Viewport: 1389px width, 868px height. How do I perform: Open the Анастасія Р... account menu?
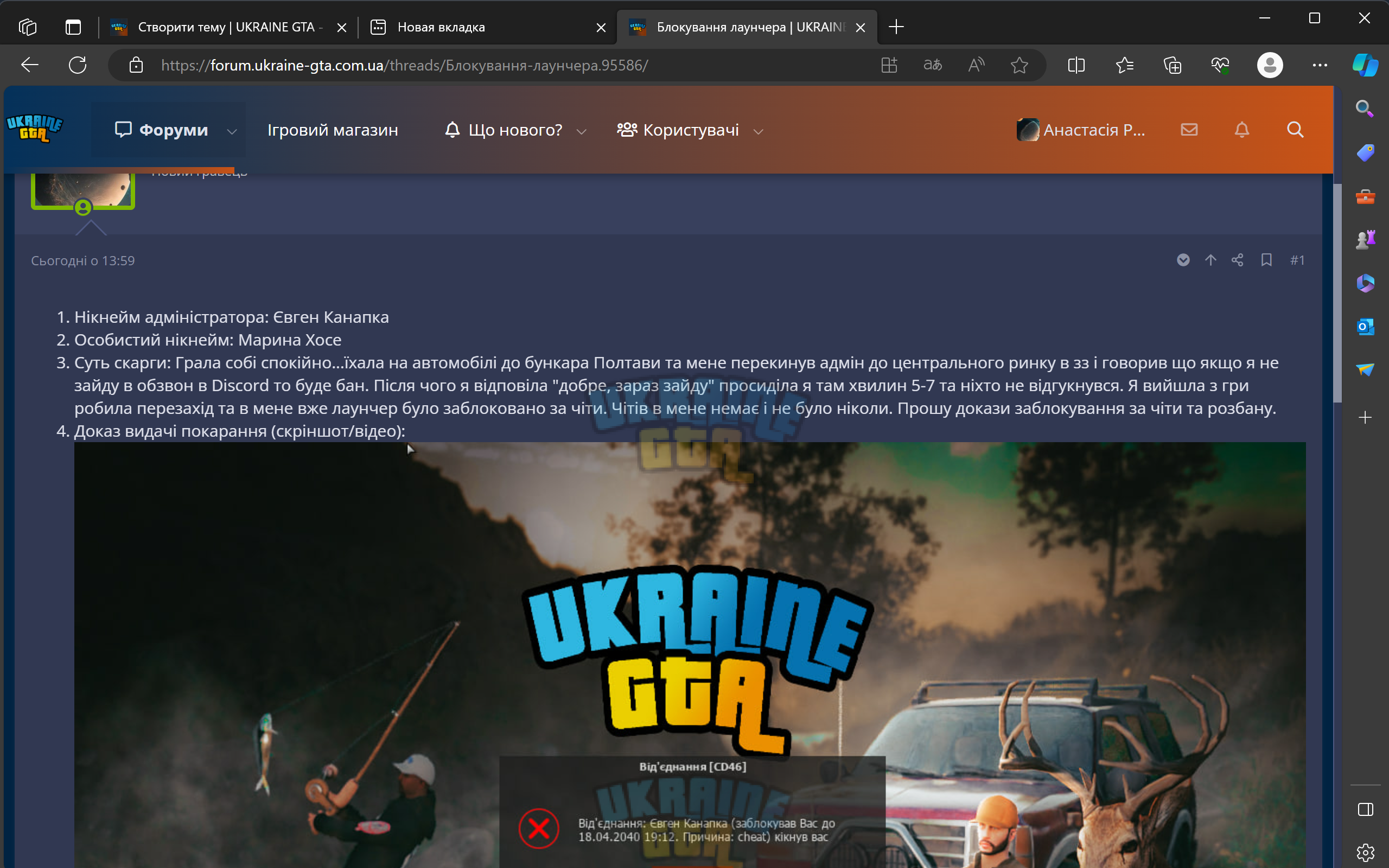1081,130
